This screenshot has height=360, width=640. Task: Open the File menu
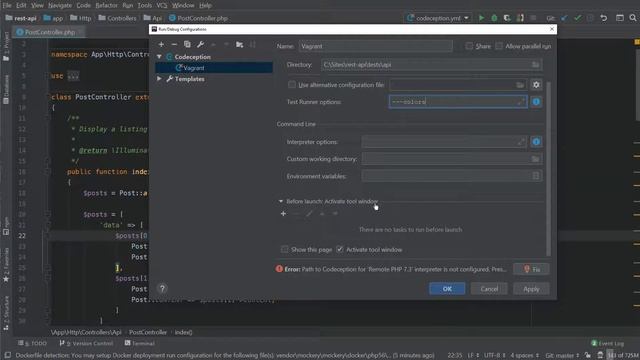7,5
